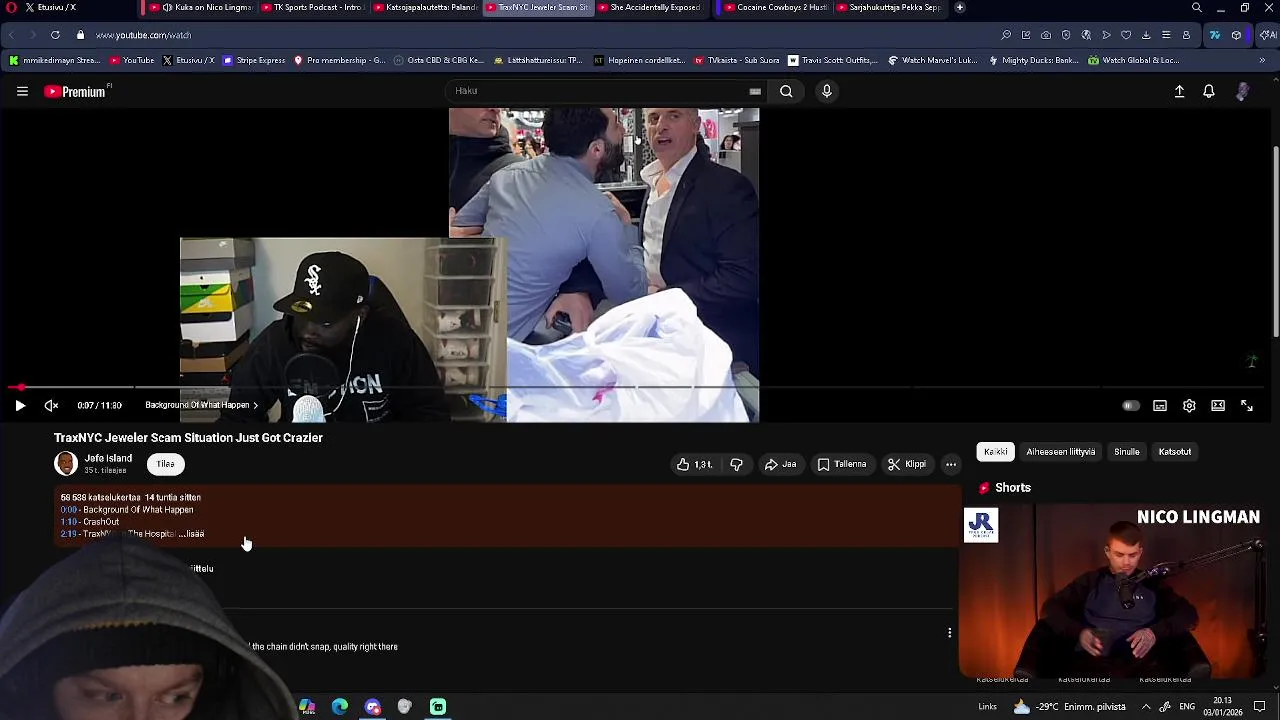Create a clip with Klippi button

tap(907, 464)
